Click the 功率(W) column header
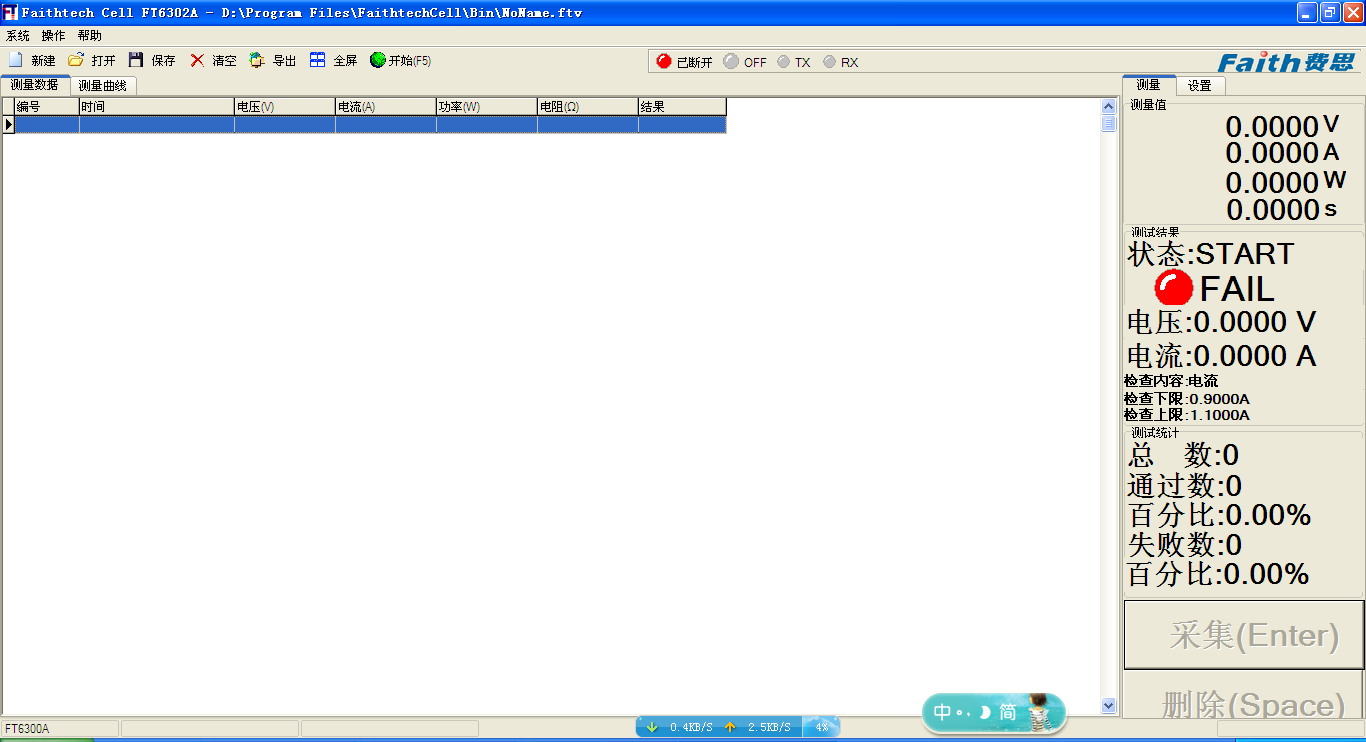Image resolution: width=1366 pixels, height=742 pixels. (487, 106)
